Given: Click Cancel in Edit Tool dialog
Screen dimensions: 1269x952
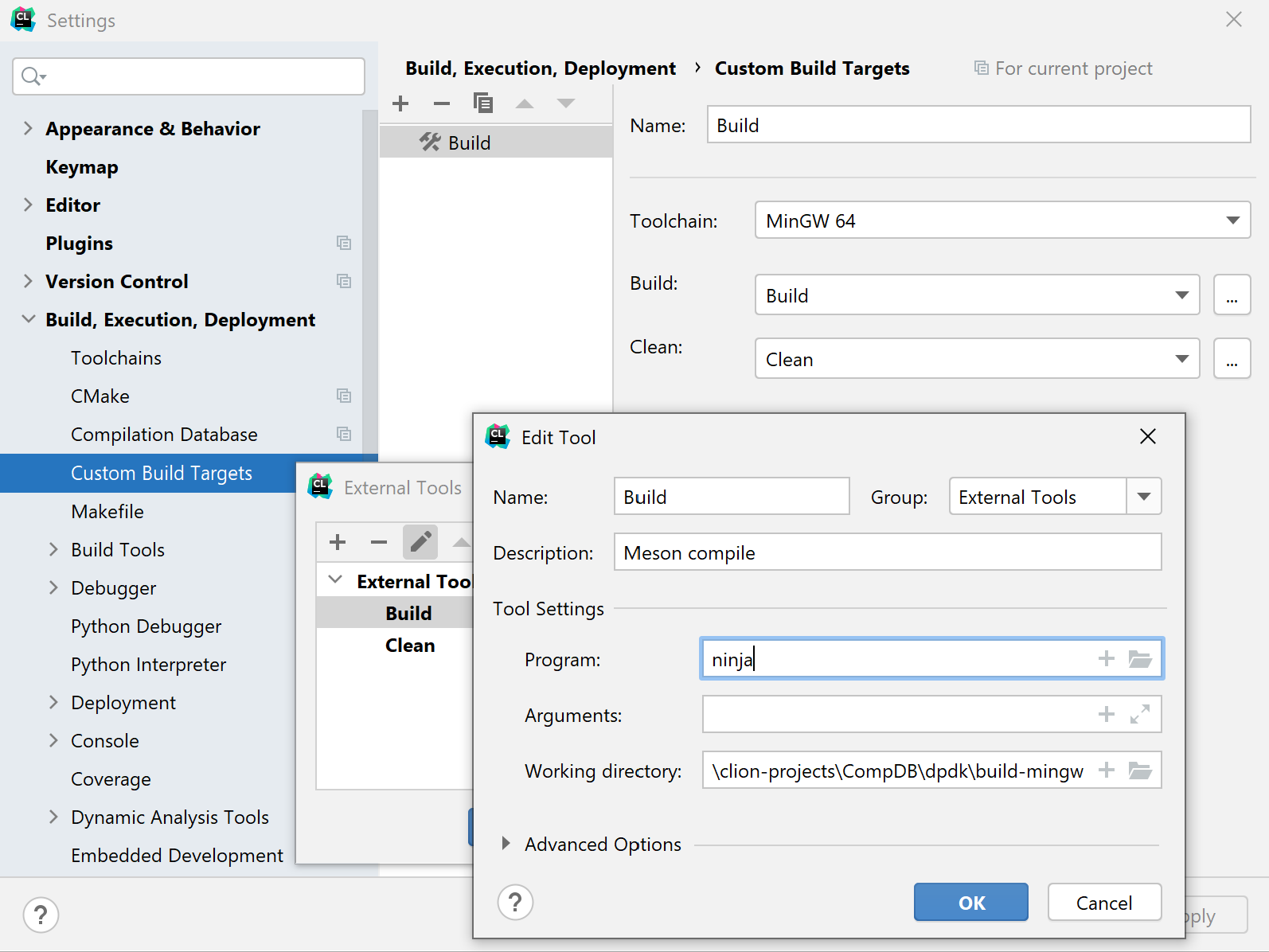Looking at the screenshot, I should coord(1104,903).
